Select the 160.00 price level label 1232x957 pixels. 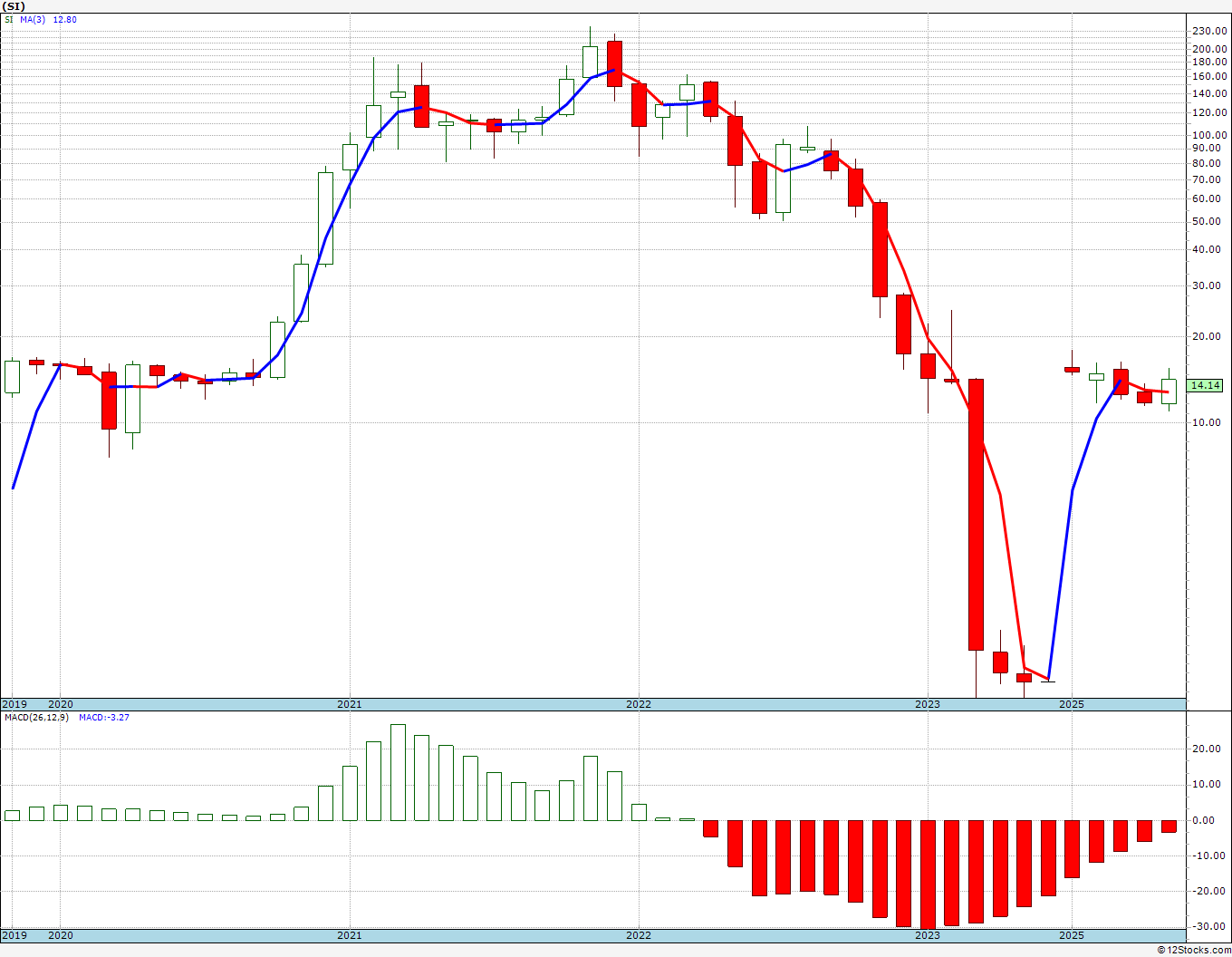coord(1209,77)
